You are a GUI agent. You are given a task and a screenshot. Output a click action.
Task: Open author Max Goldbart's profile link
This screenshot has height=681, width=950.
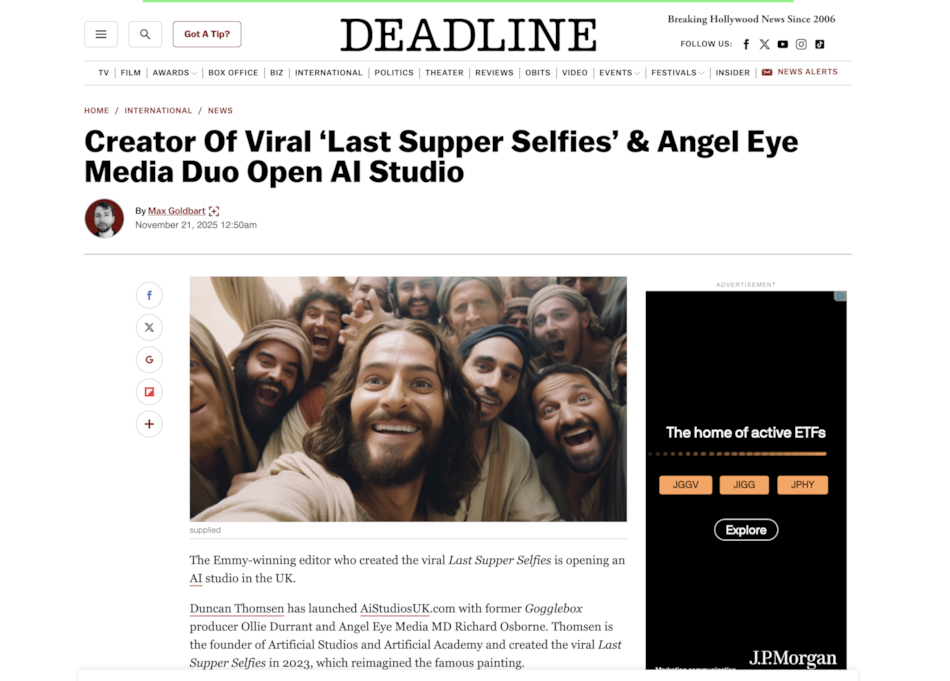tap(176, 211)
